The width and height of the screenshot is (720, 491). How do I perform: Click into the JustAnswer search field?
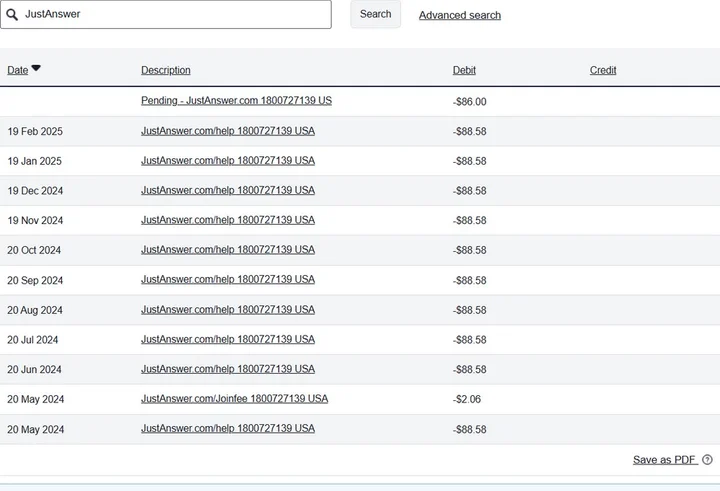pos(166,14)
